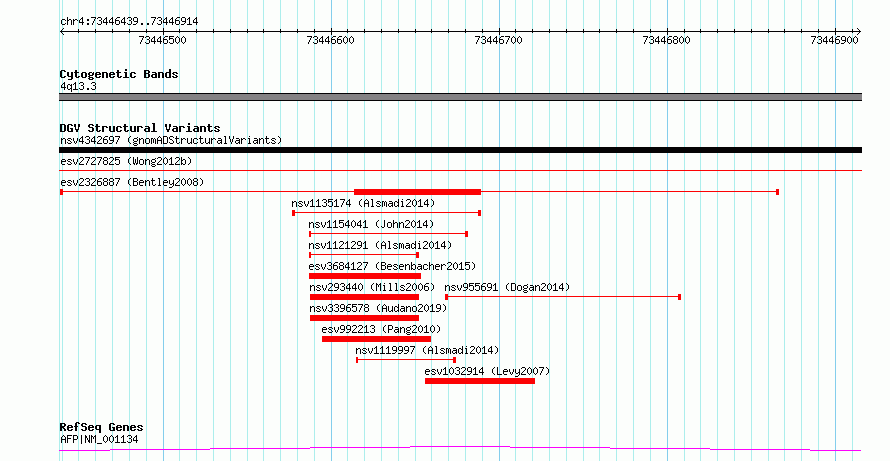Click the AFP|NM_001134 gene label

(x=99, y=439)
